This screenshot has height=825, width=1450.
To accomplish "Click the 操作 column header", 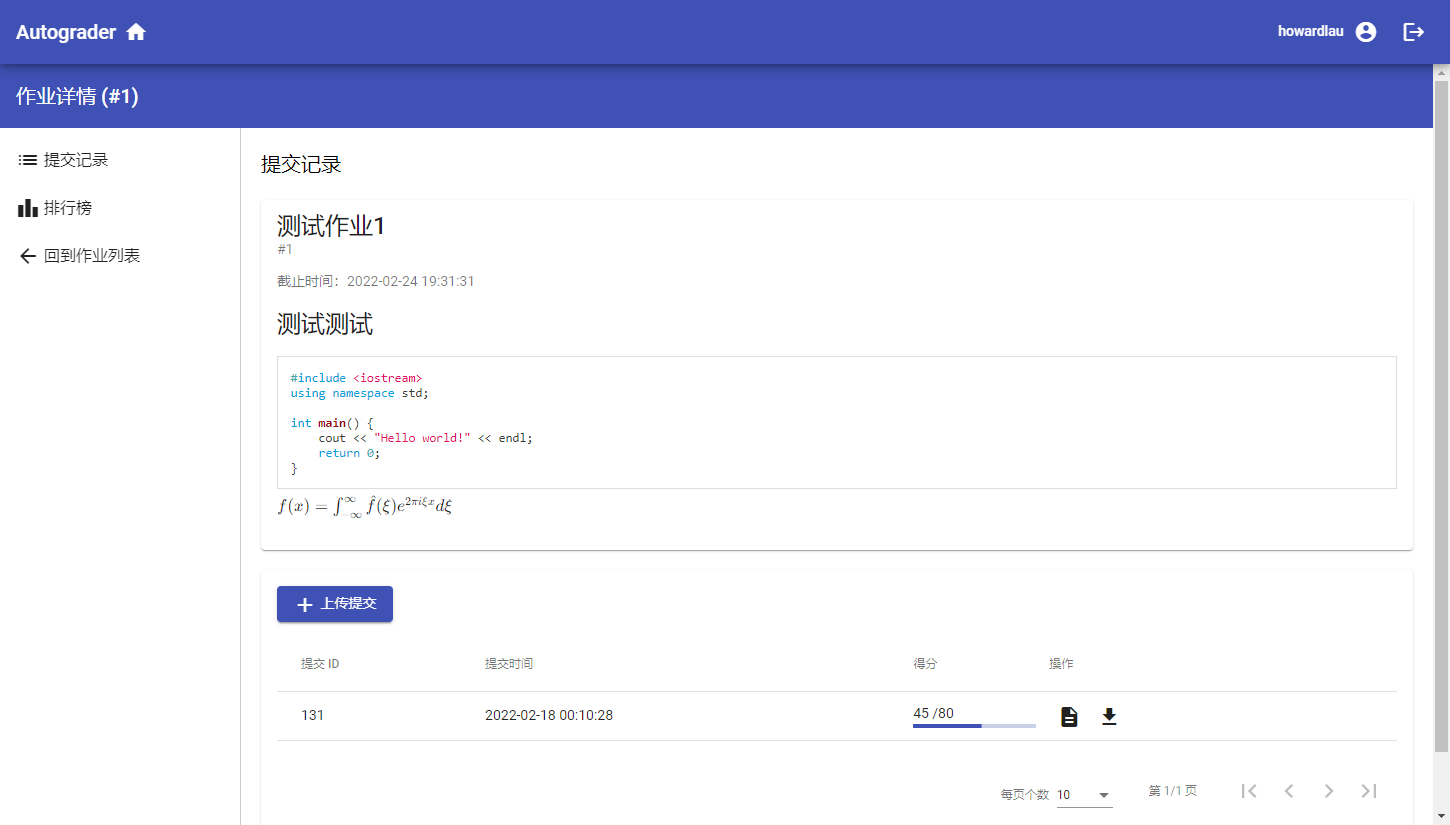I will (x=1061, y=664).
